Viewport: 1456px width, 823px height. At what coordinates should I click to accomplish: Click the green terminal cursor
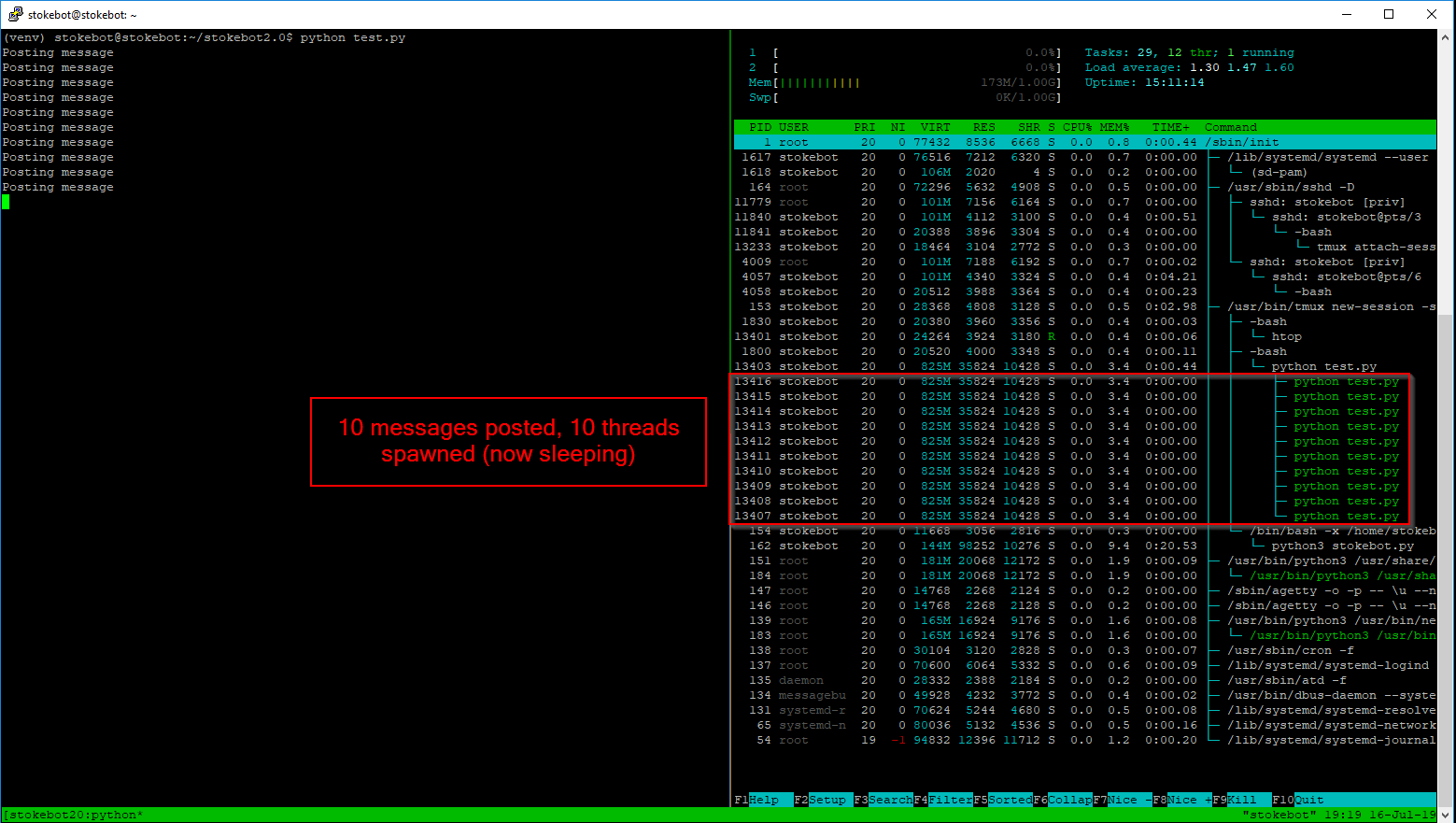(6, 202)
